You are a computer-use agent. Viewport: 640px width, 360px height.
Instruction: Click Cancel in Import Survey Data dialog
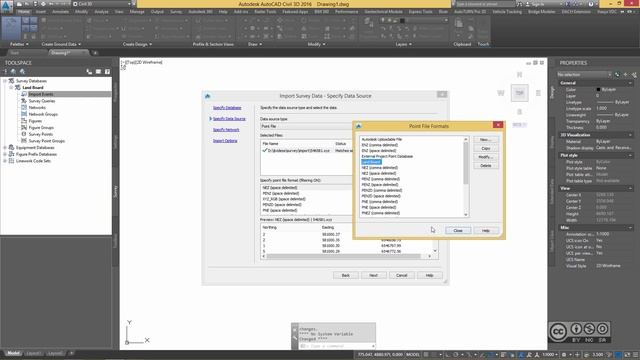pyautogui.click(x=402, y=275)
